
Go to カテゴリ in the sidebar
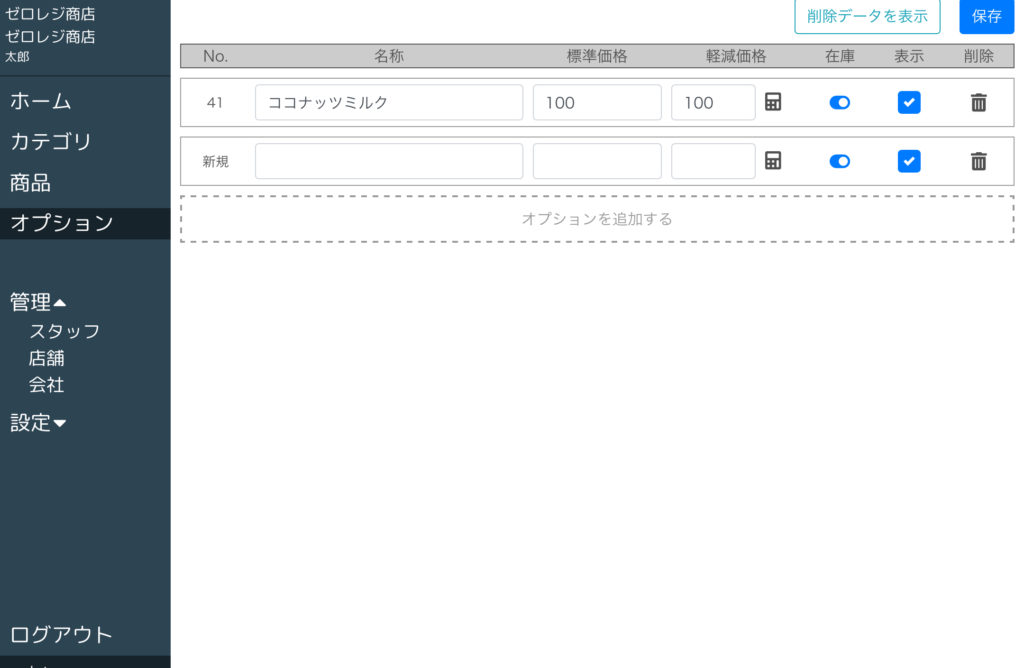click(51, 142)
